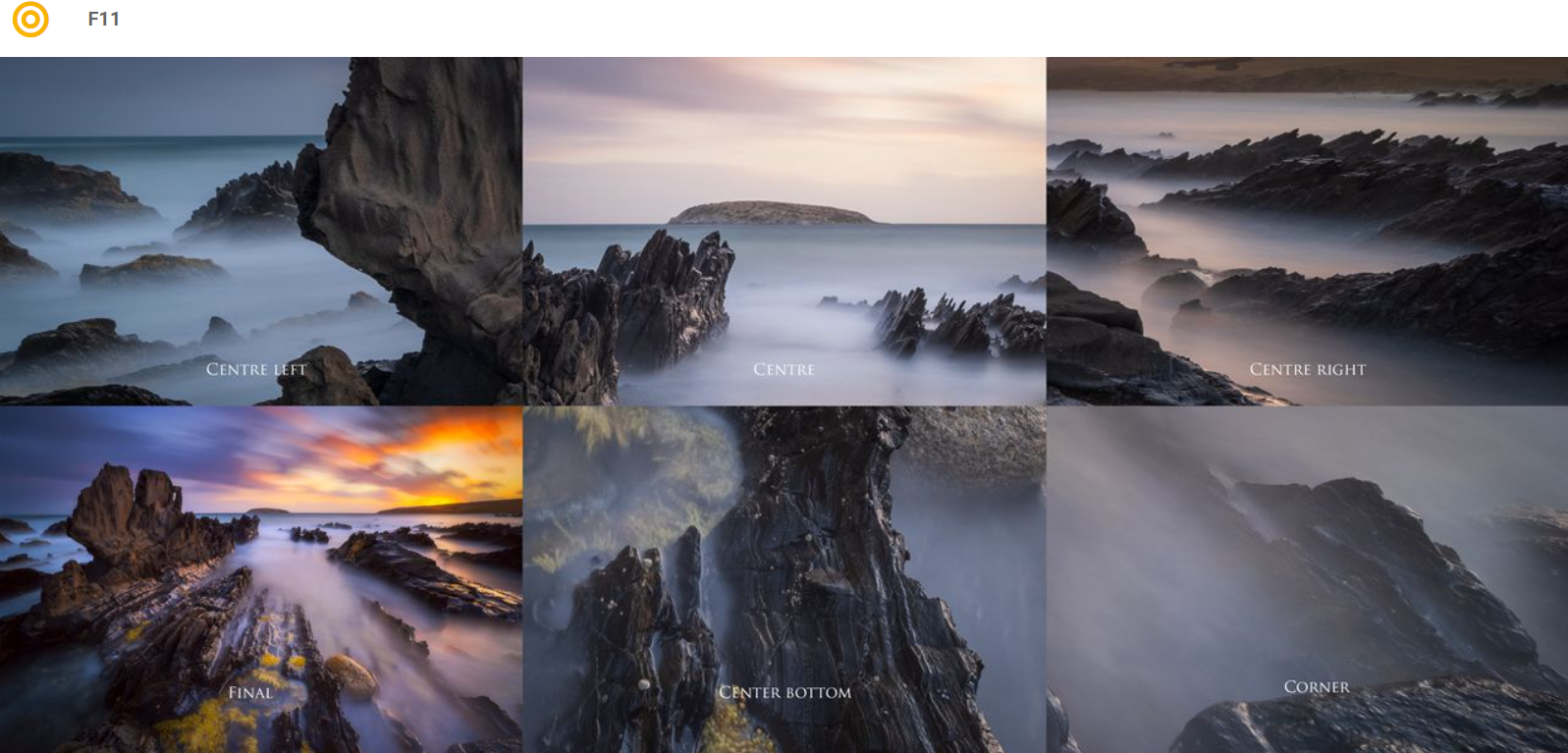The image size is (1568, 753).
Task: Click the "Corner" caption text
Action: pyautogui.click(x=1316, y=687)
